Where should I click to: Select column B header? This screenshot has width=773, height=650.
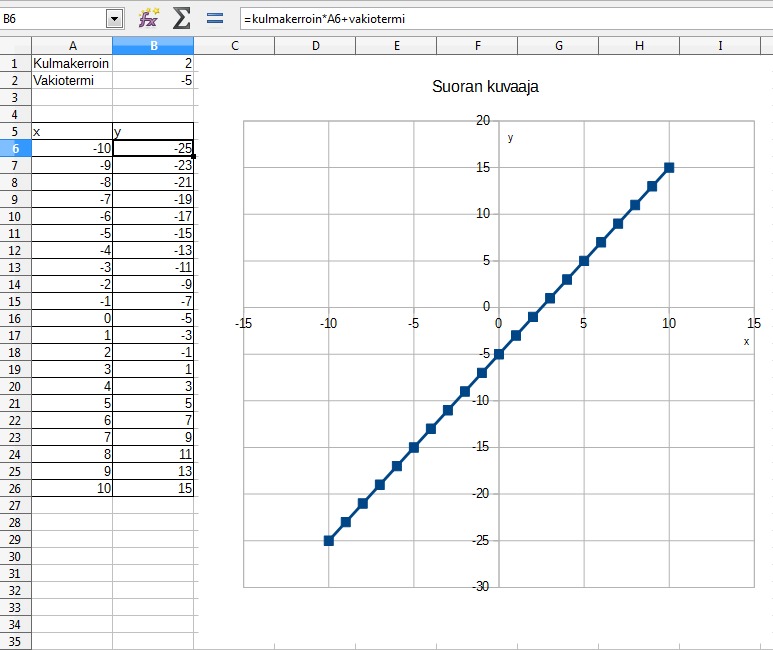(x=153, y=46)
